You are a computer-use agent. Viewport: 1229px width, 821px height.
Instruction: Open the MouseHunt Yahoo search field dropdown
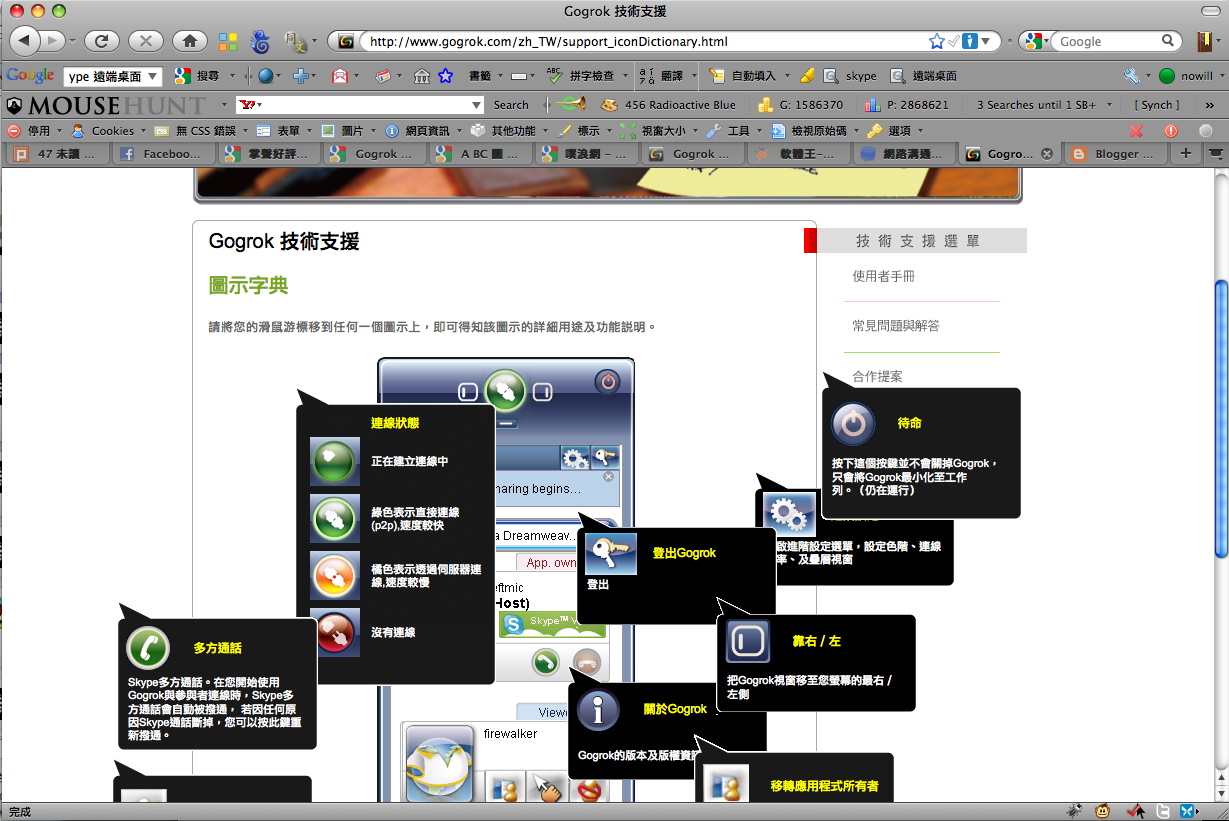tap(477, 104)
